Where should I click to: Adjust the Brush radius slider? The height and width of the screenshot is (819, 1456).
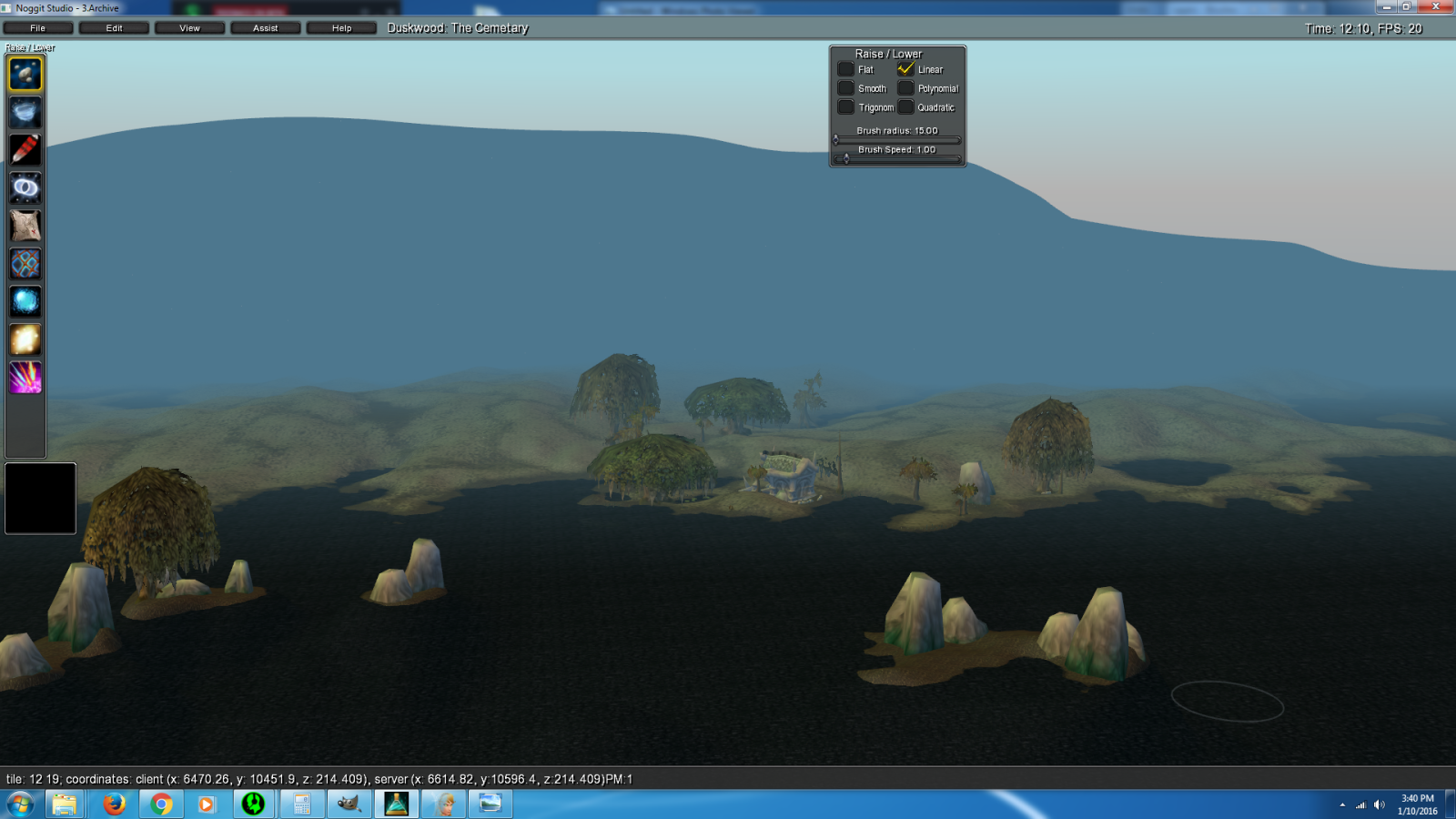(x=897, y=140)
